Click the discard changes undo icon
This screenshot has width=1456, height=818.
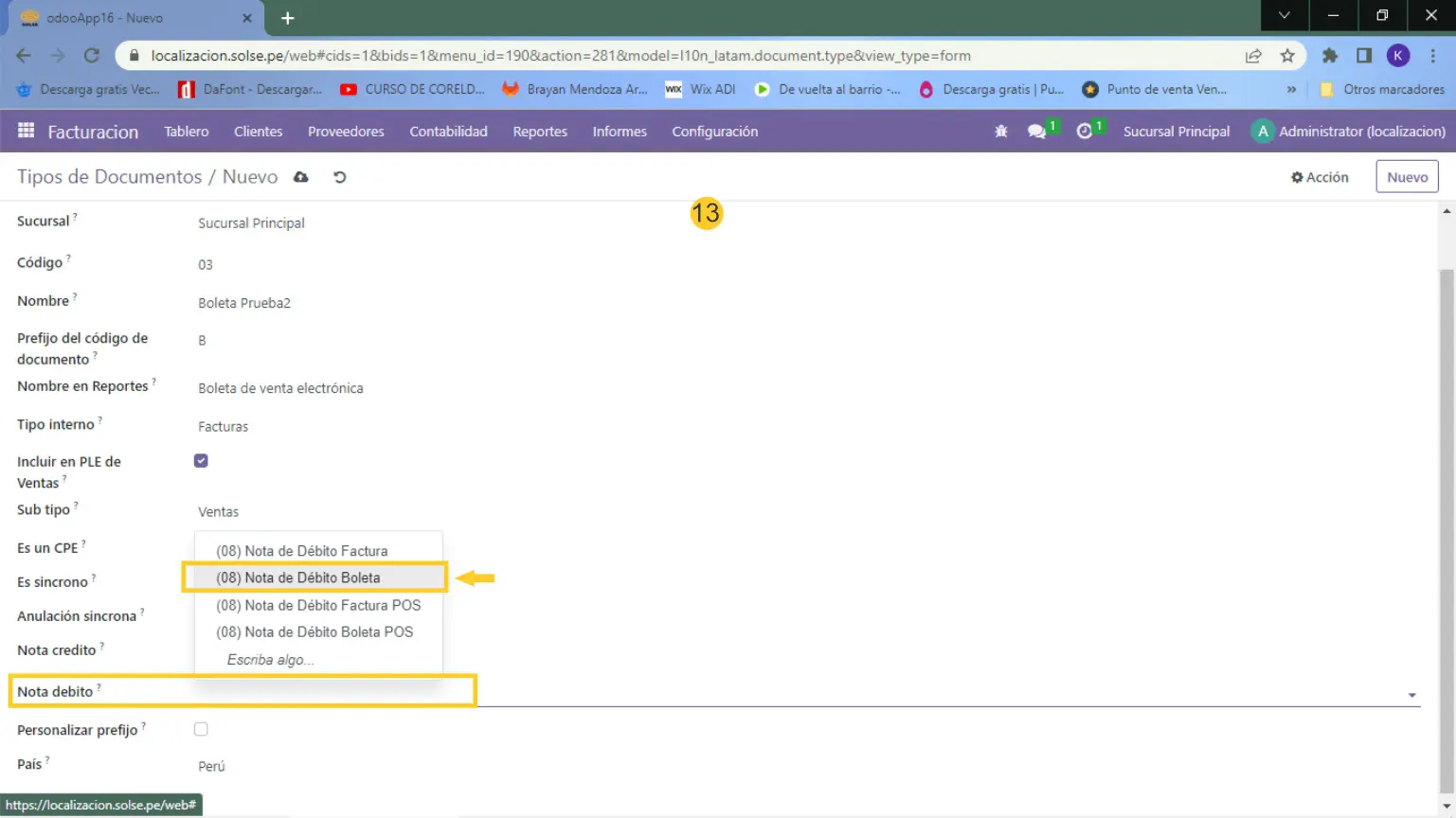[x=339, y=177]
